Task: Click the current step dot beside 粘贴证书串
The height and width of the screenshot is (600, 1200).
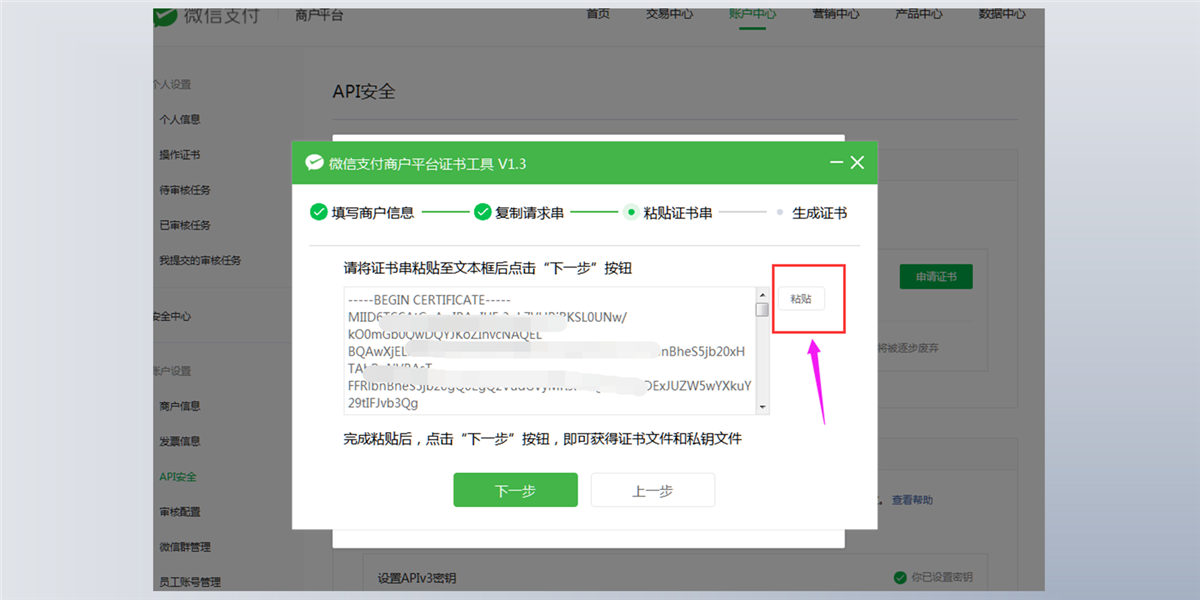Action: [x=631, y=212]
